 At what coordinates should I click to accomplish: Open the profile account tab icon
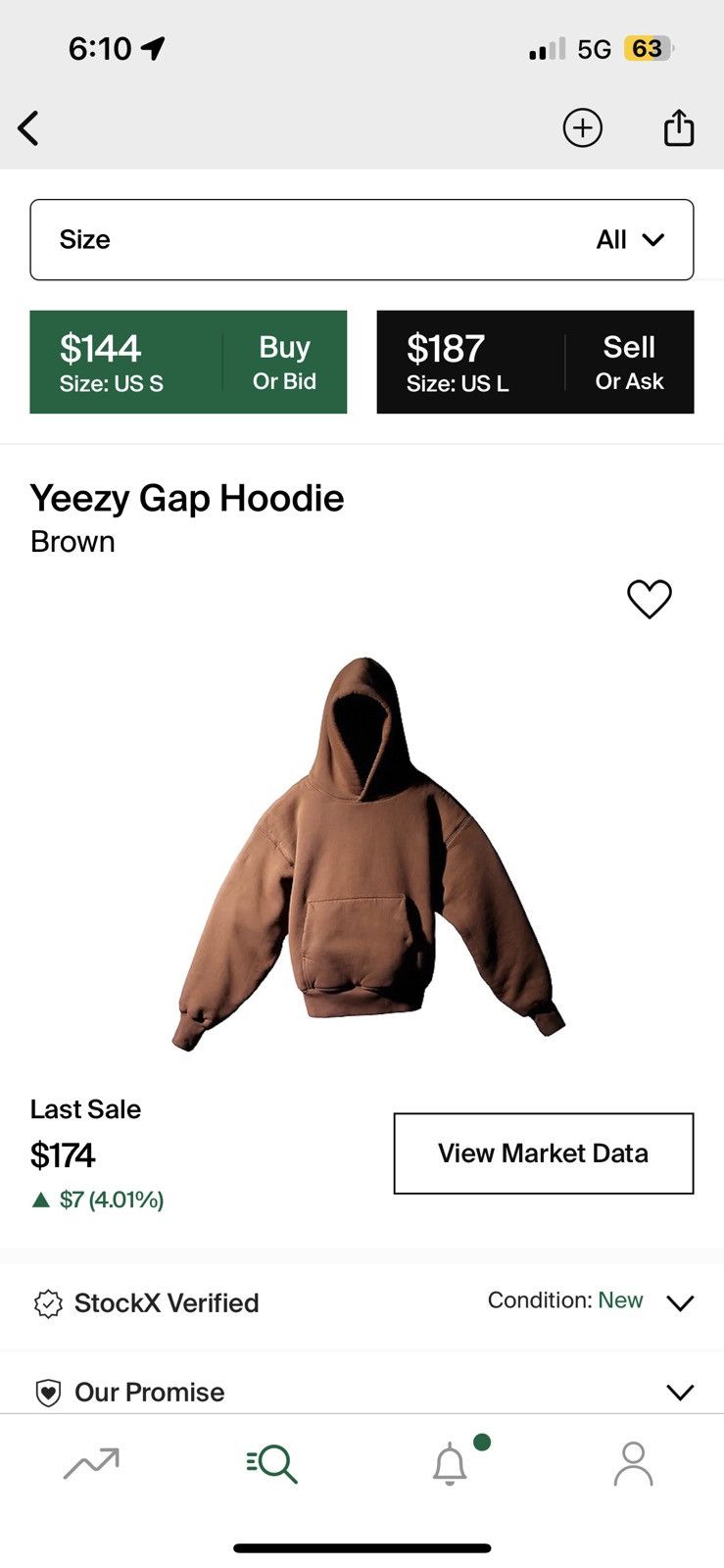[633, 1464]
